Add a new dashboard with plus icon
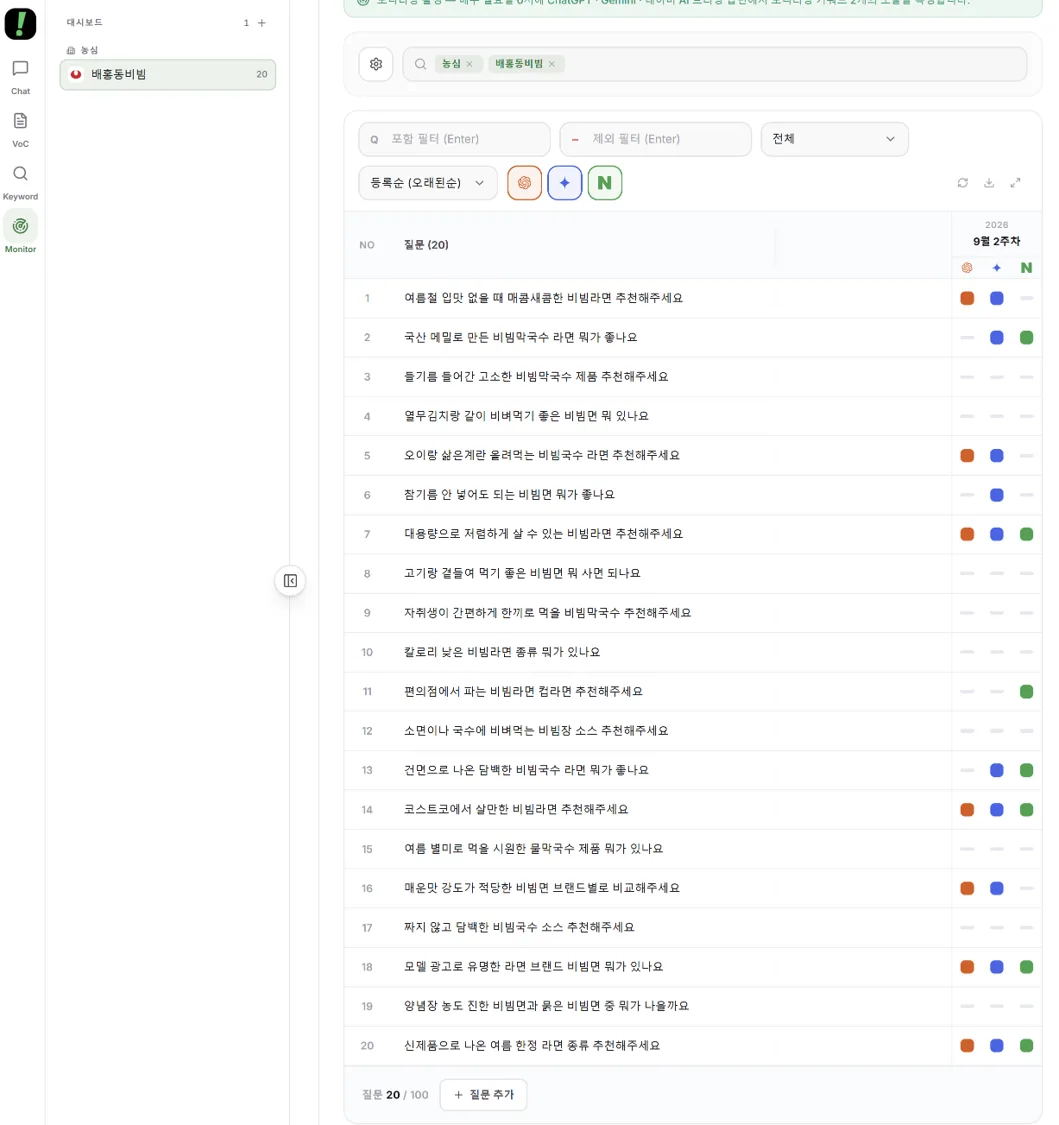This screenshot has width=1059, height=1125. coord(262,23)
